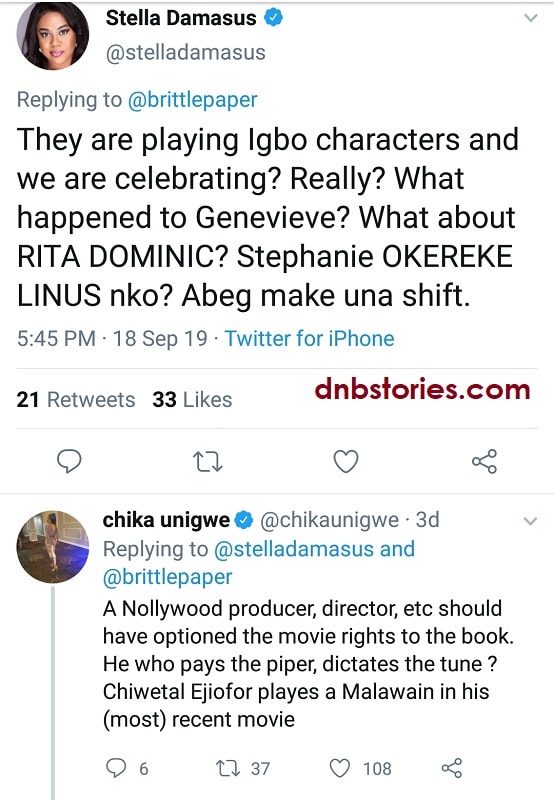Screen dimensions: 554x800
Task: View the list of 21 Retweets
Action: 75,399
